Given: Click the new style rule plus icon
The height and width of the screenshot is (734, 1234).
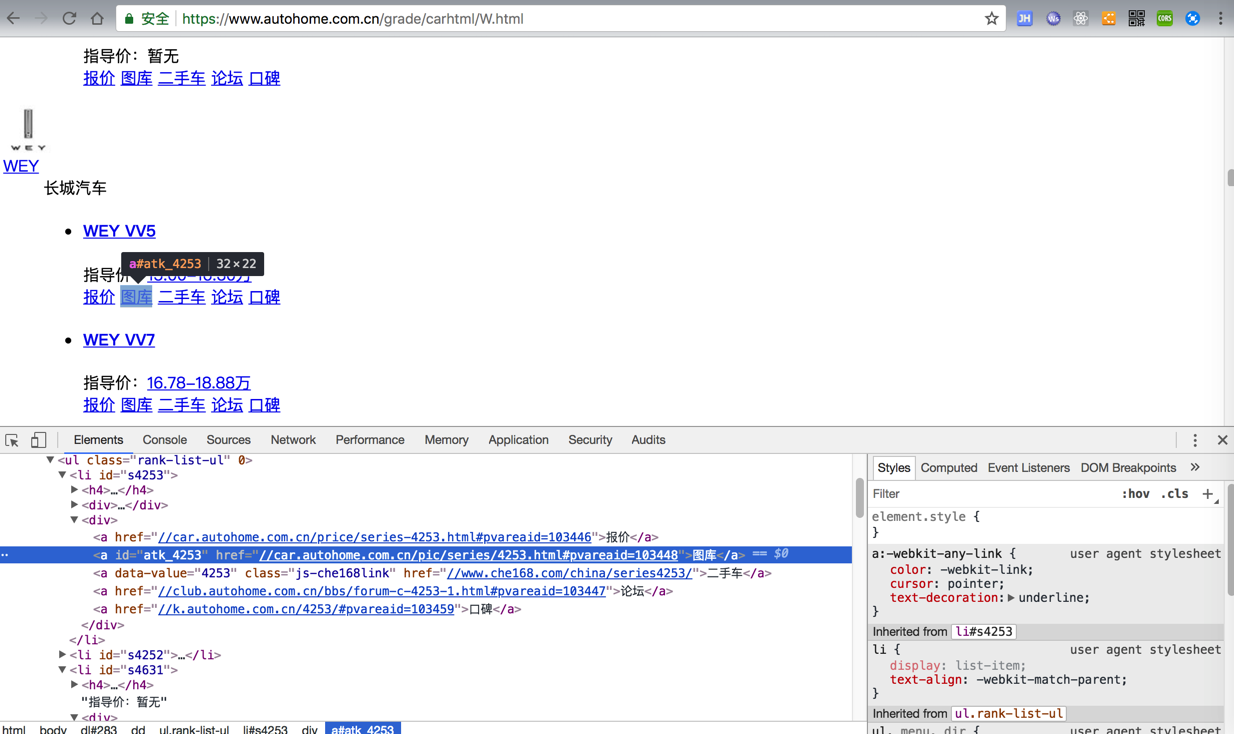Looking at the screenshot, I should pos(1207,494).
